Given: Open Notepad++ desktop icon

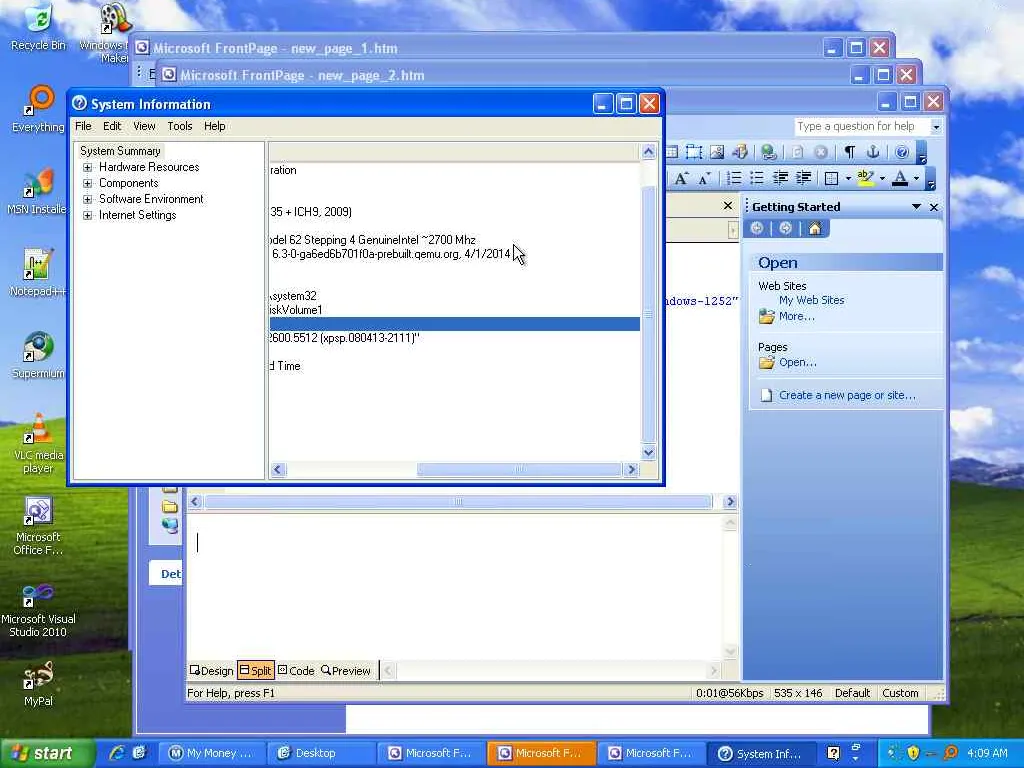Looking at the screenshot, I should 37,273.
